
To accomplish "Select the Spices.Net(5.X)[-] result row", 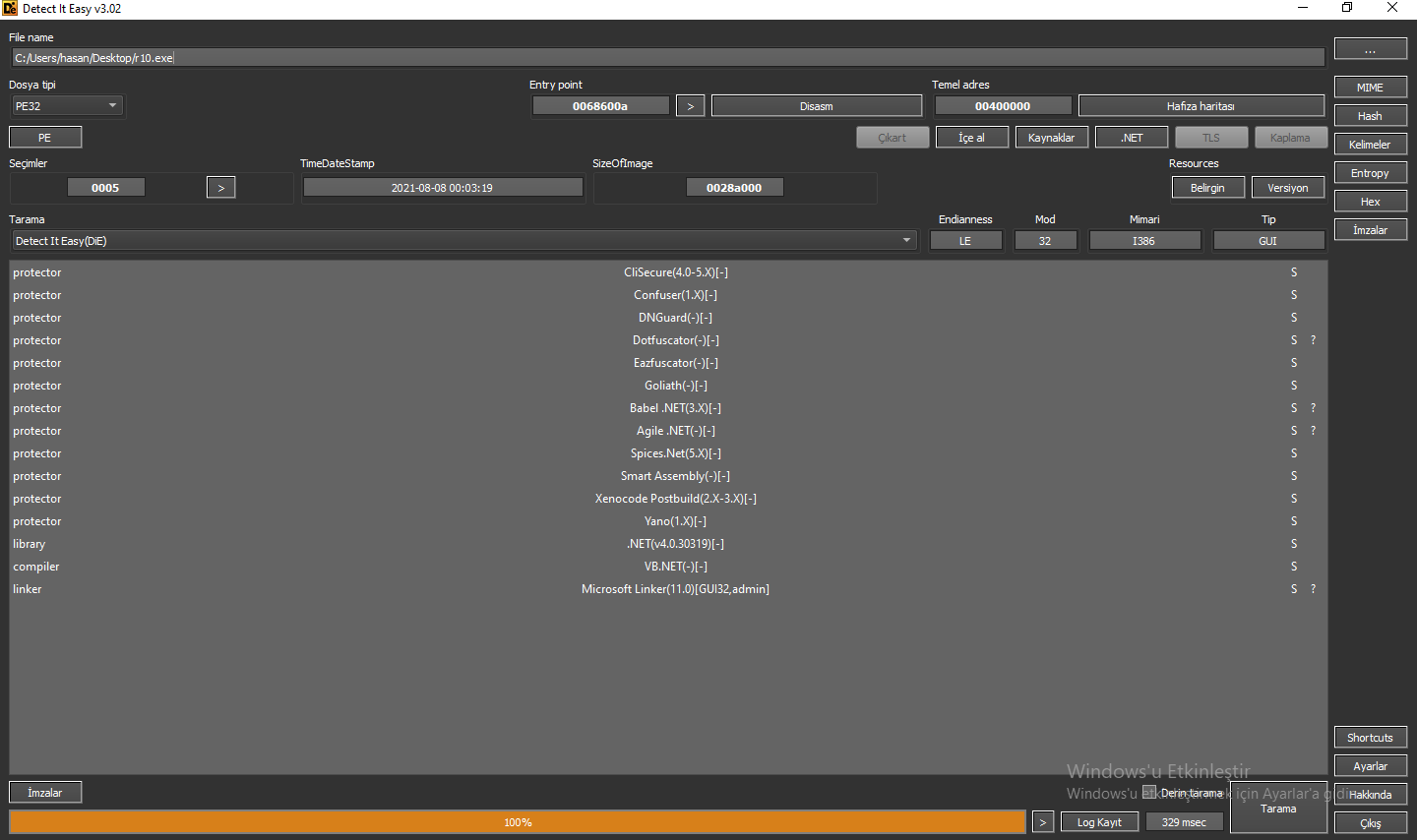I will tap(668, 453).
